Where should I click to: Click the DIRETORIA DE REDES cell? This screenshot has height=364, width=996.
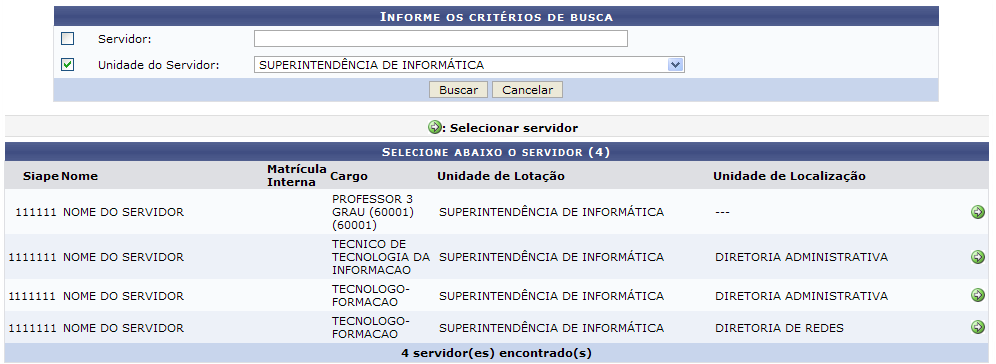(779, 328)
